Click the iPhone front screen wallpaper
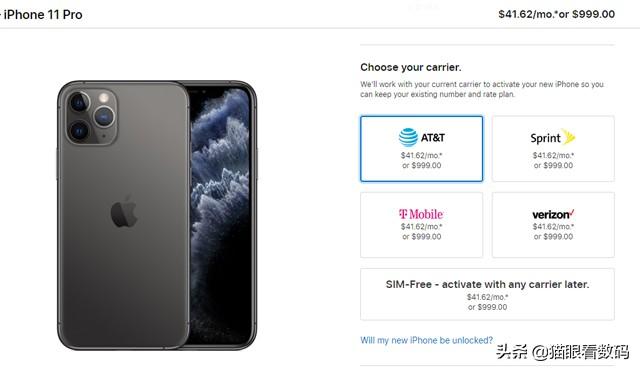Screen dimensions: 640x370 tap(220, 214)
